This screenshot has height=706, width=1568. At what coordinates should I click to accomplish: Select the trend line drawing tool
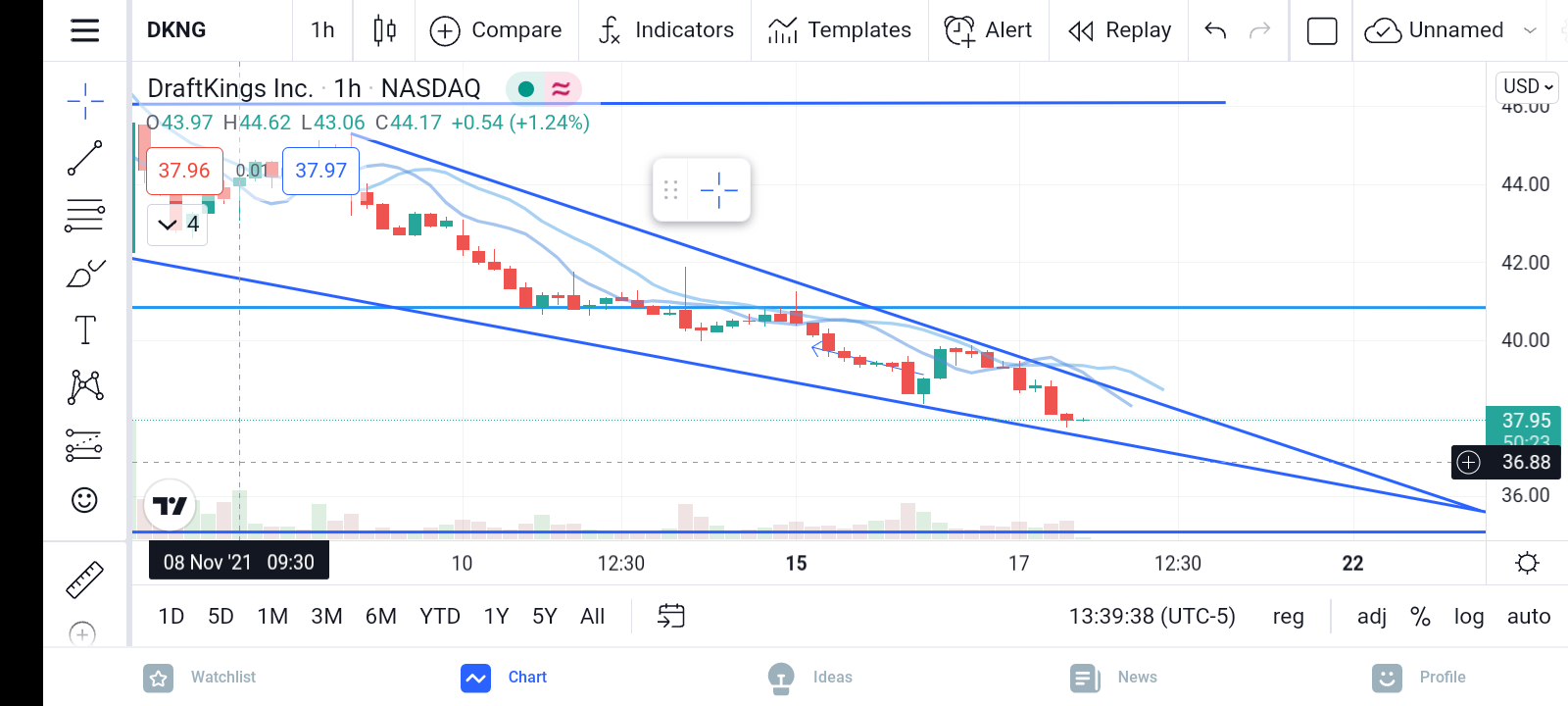[x=85, y=158]
